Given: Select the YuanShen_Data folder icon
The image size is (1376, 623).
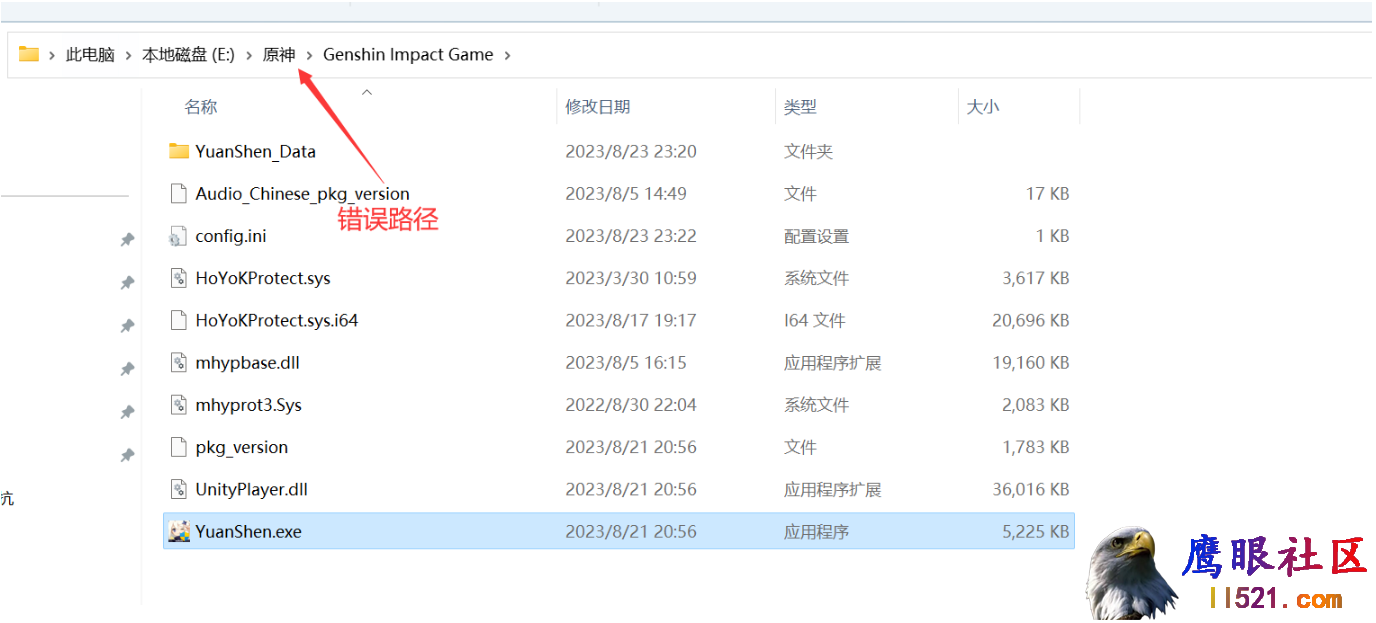Looking at the screenshot, I should tap(179, 151).
